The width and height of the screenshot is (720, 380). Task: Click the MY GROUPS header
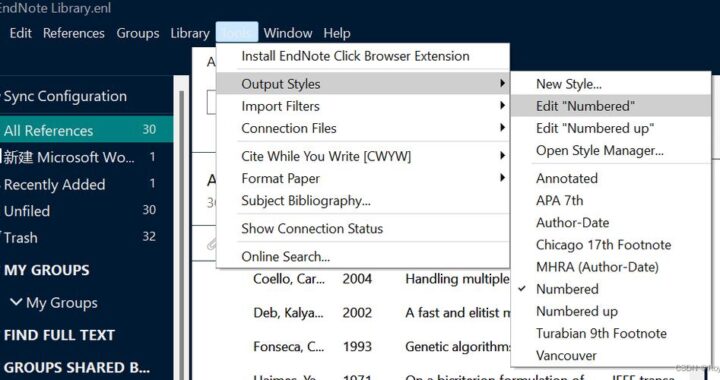click(47, 270)
